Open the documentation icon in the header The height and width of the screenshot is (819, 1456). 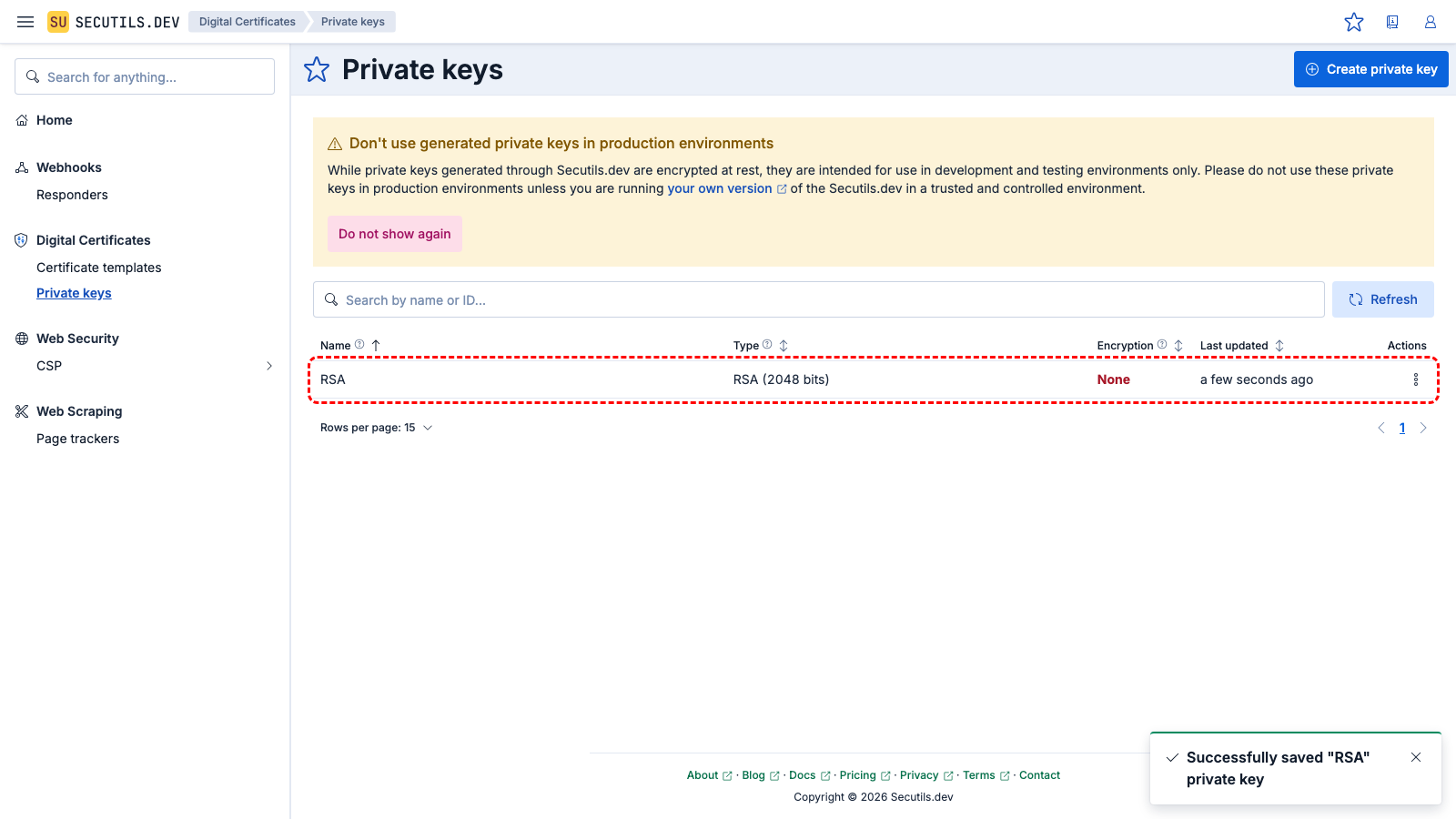tap(1392, 21)
